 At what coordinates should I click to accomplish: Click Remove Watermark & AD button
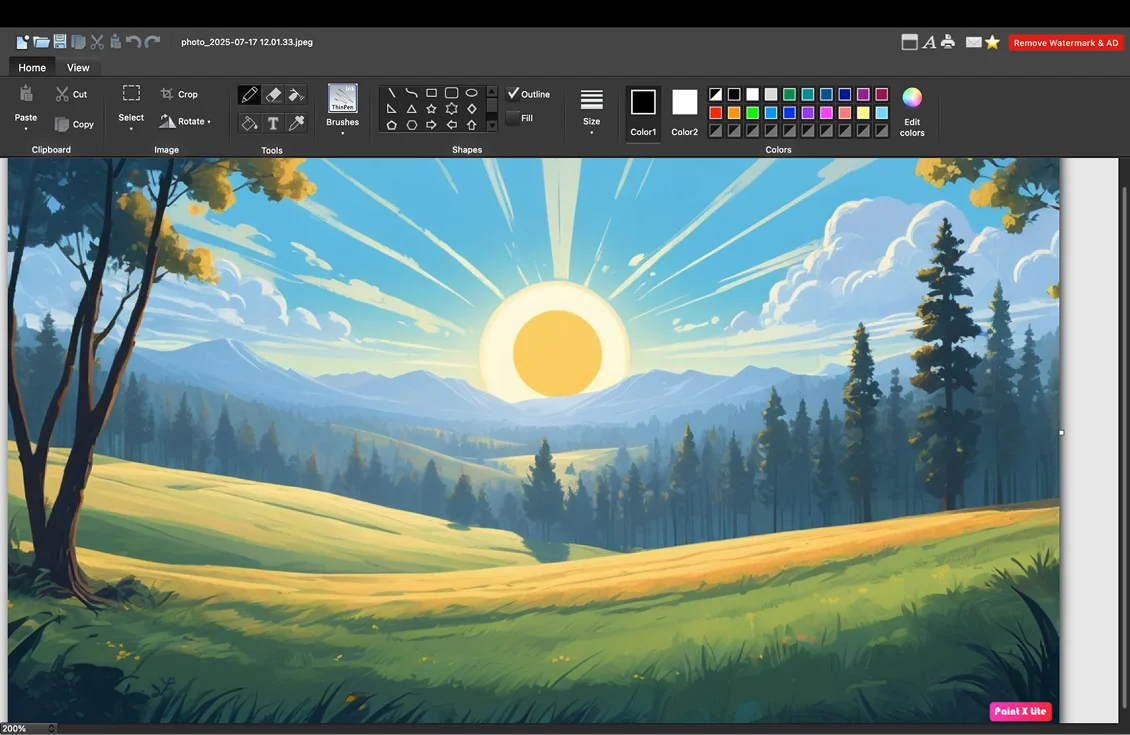tap(1065, 43)
